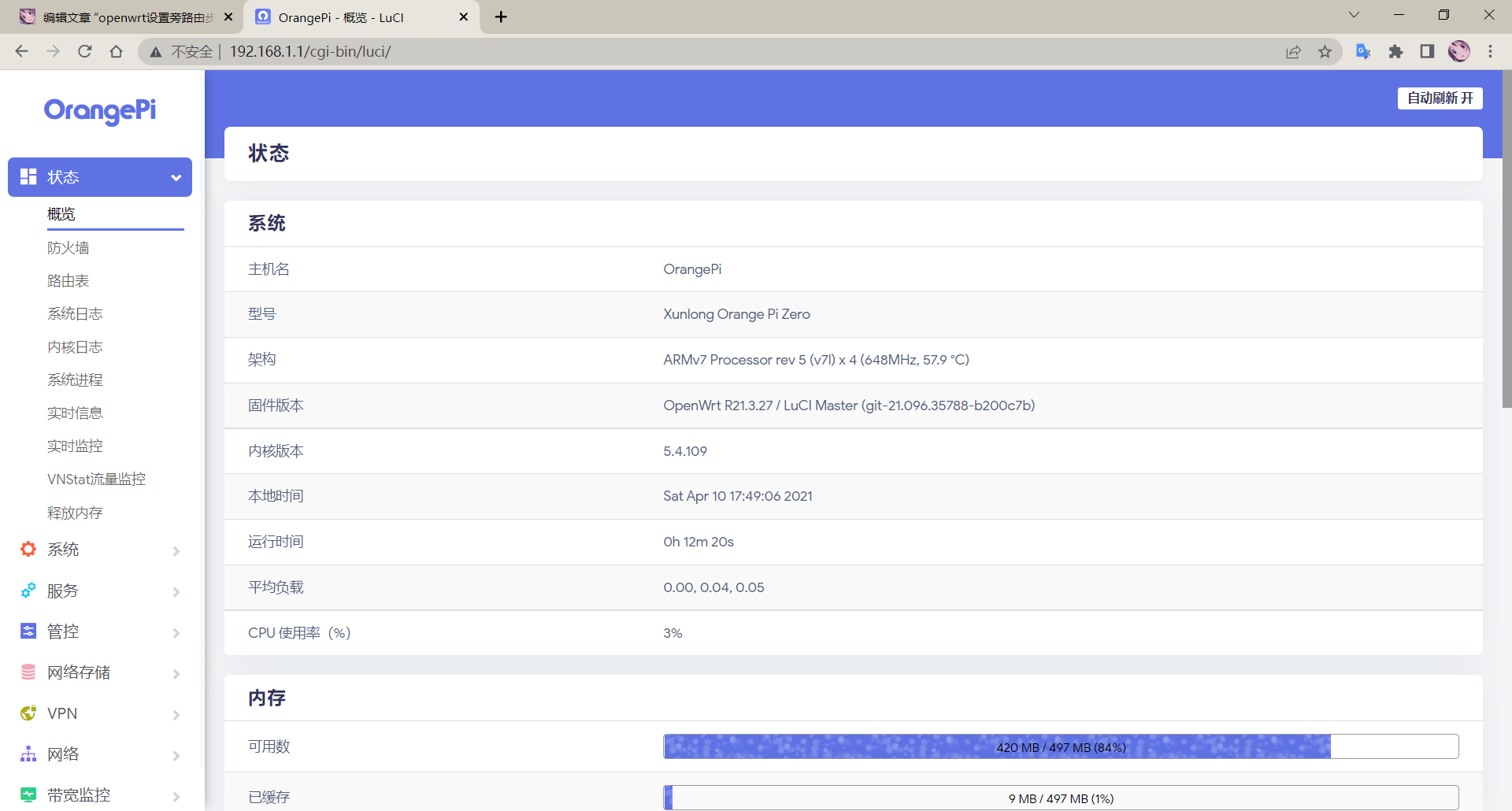Expand the 网络存储 sidebar menu
This screenshot has width=1512, height=811.
click(x=100, y=672)
